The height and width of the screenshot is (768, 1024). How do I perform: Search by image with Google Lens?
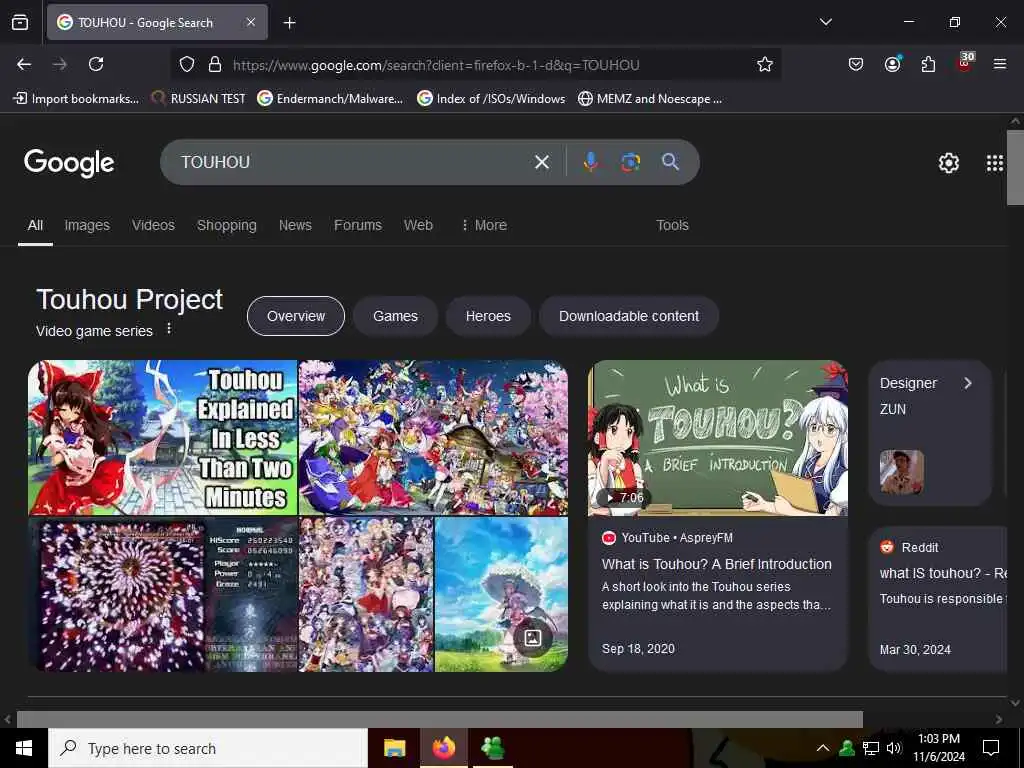[630, 162]
